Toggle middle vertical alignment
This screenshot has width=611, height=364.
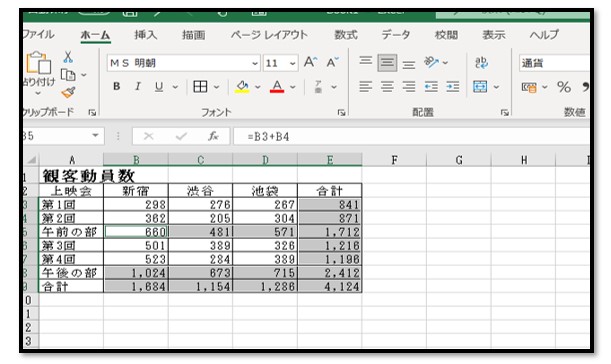[387, 63]
